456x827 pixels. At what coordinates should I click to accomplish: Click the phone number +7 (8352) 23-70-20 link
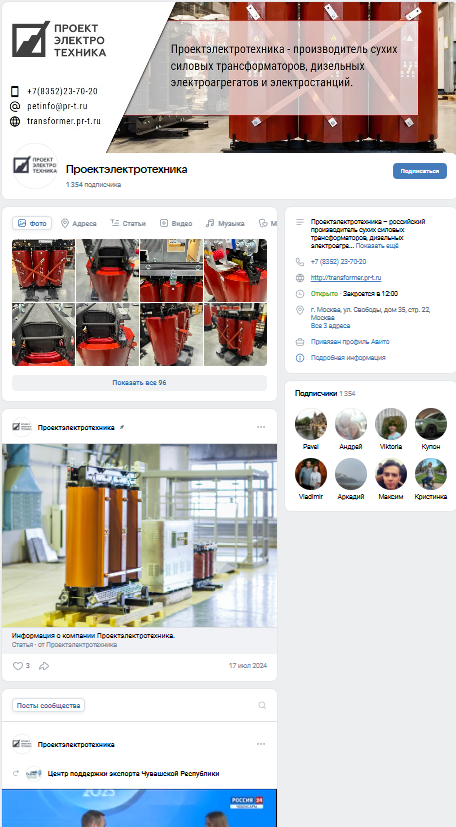tap(338, 262)
